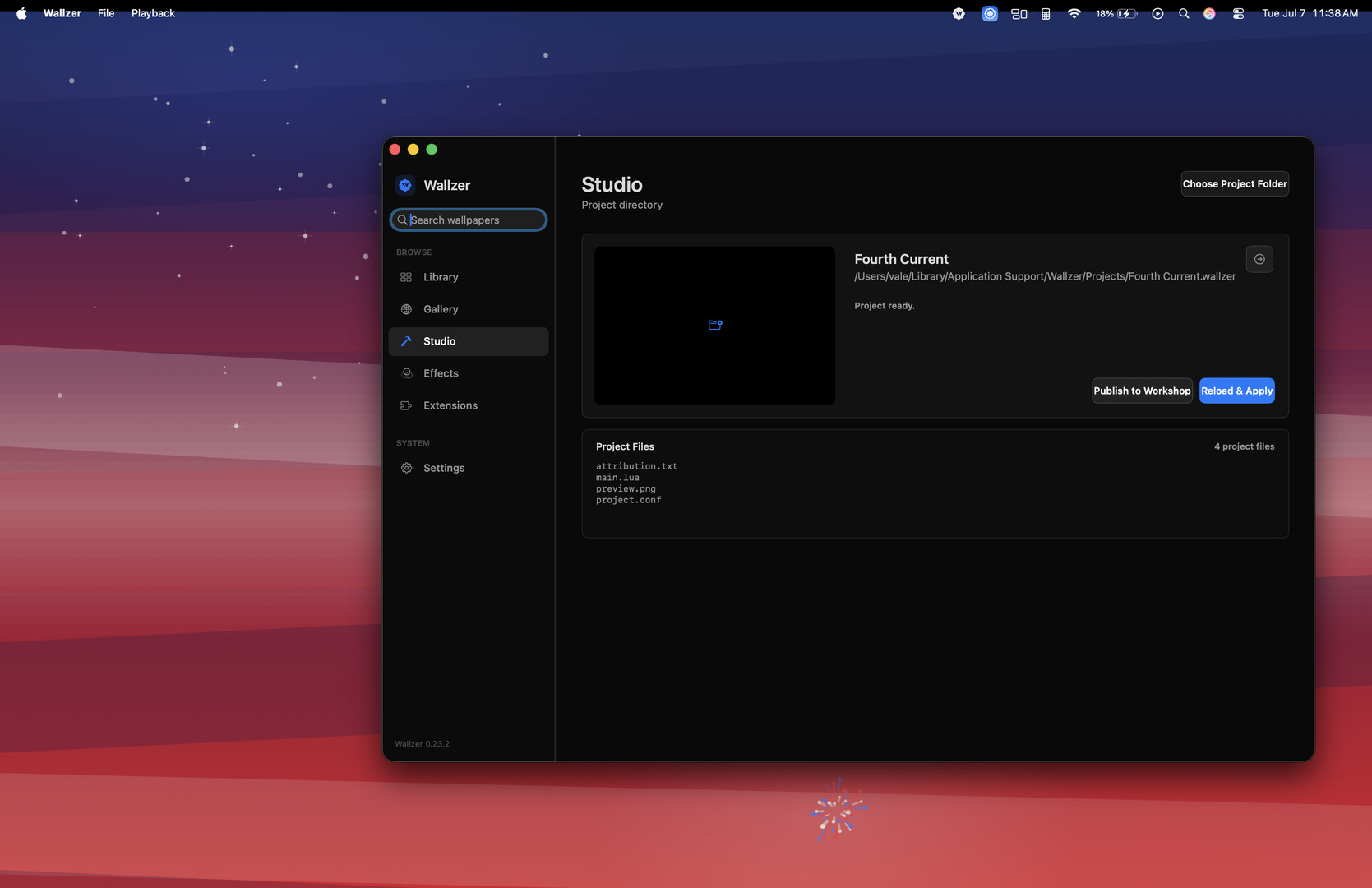
Task: Open the Effects sidebar section
Action: tap(468, 373)
